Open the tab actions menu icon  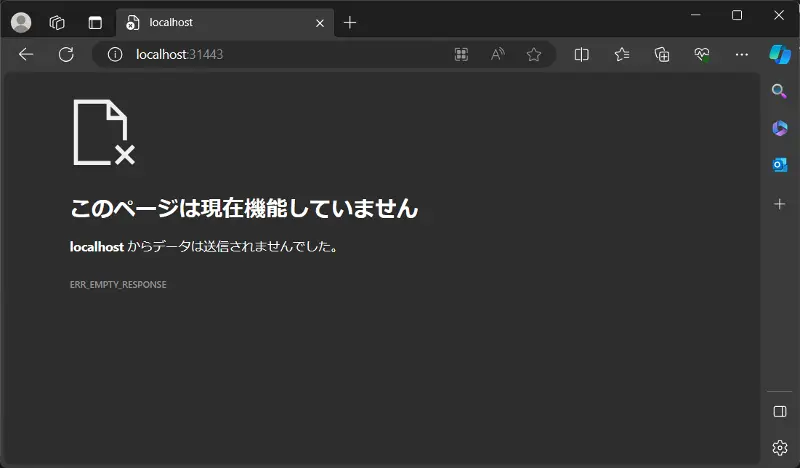[x=95, y=22]
